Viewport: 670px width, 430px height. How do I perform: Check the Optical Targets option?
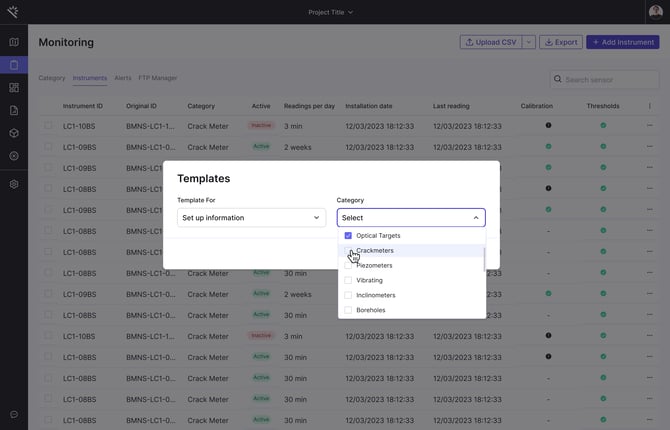point(348,236)
